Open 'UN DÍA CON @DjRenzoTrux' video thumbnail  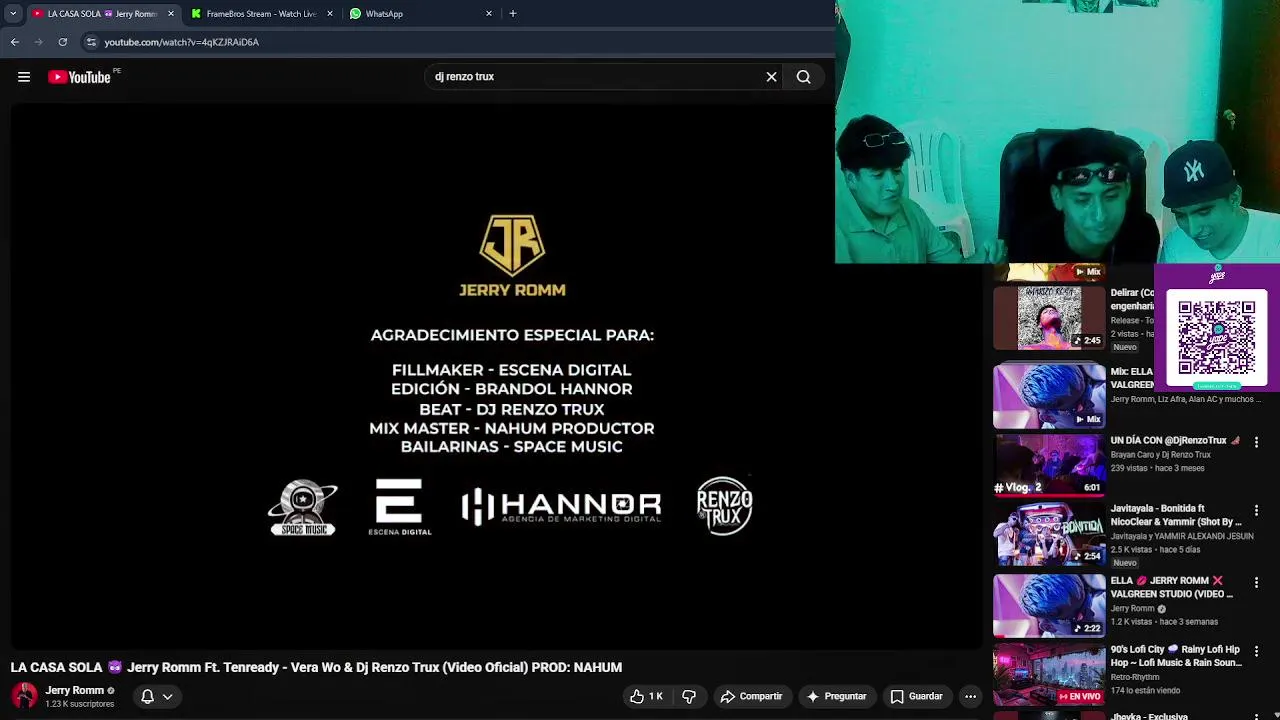[x=1049, y=465]
